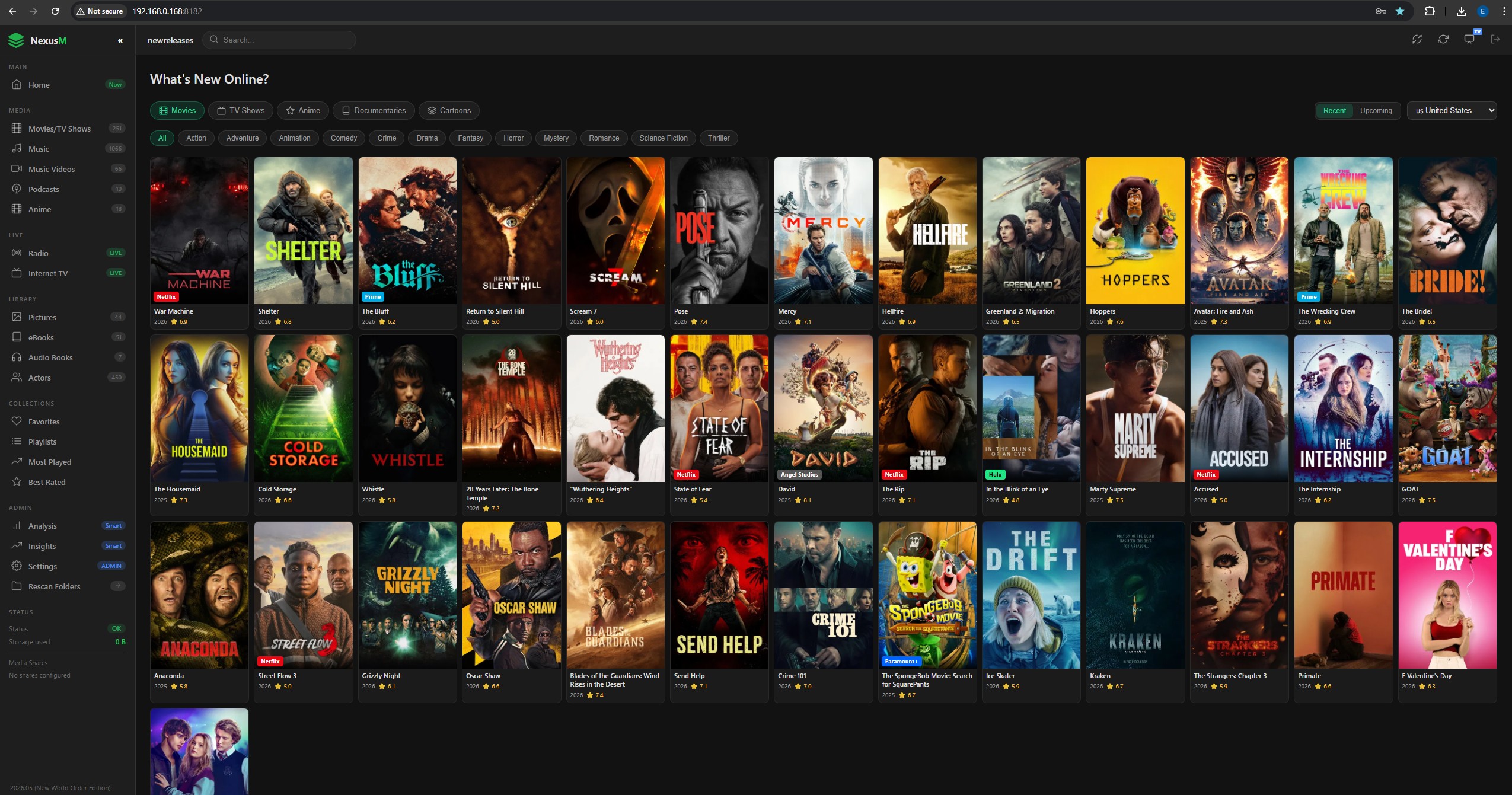
Task: Open Radio in the Live section
Action: click(x=38, y=253)
